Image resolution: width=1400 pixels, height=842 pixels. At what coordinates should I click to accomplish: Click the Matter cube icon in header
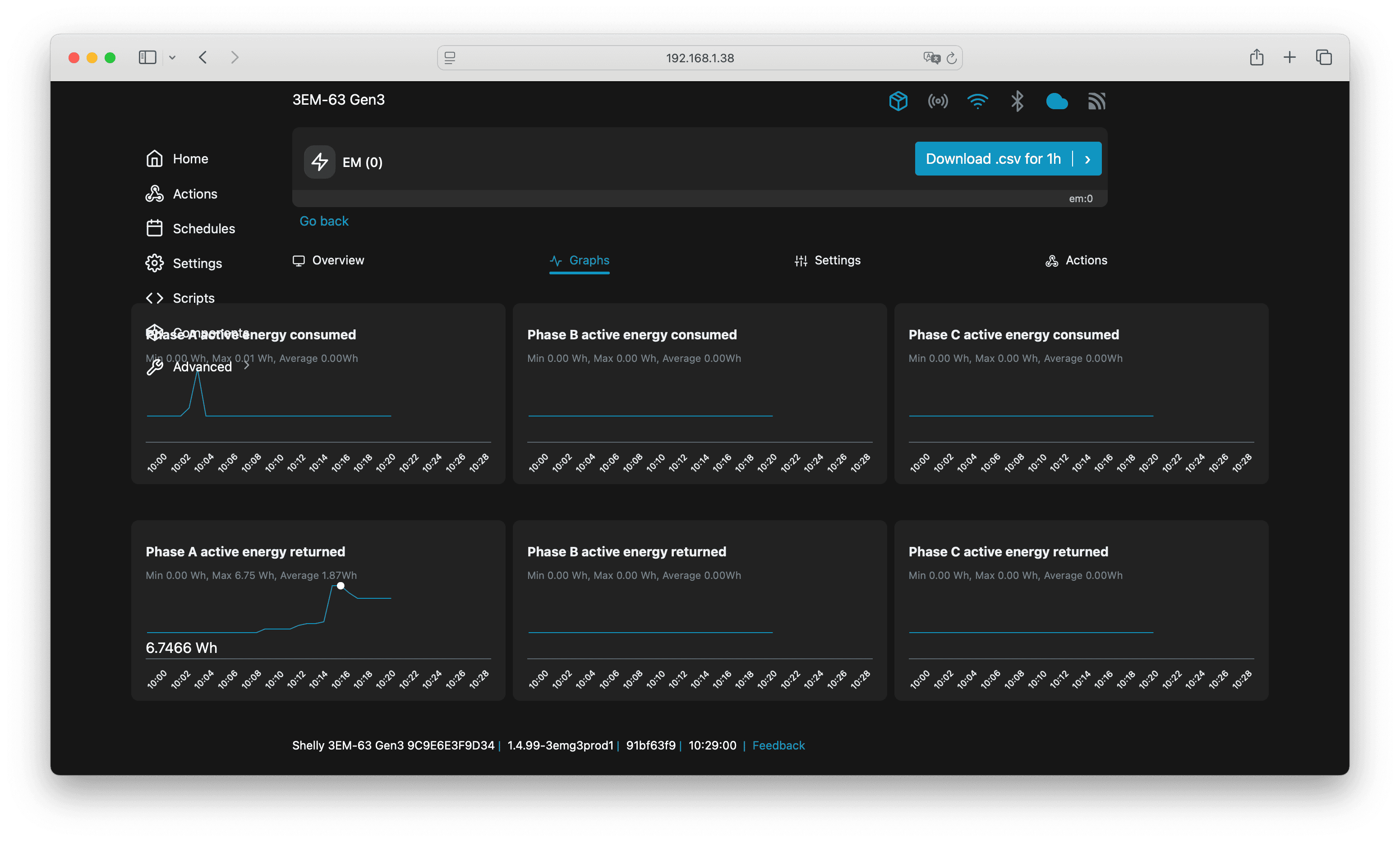[898, 102]
